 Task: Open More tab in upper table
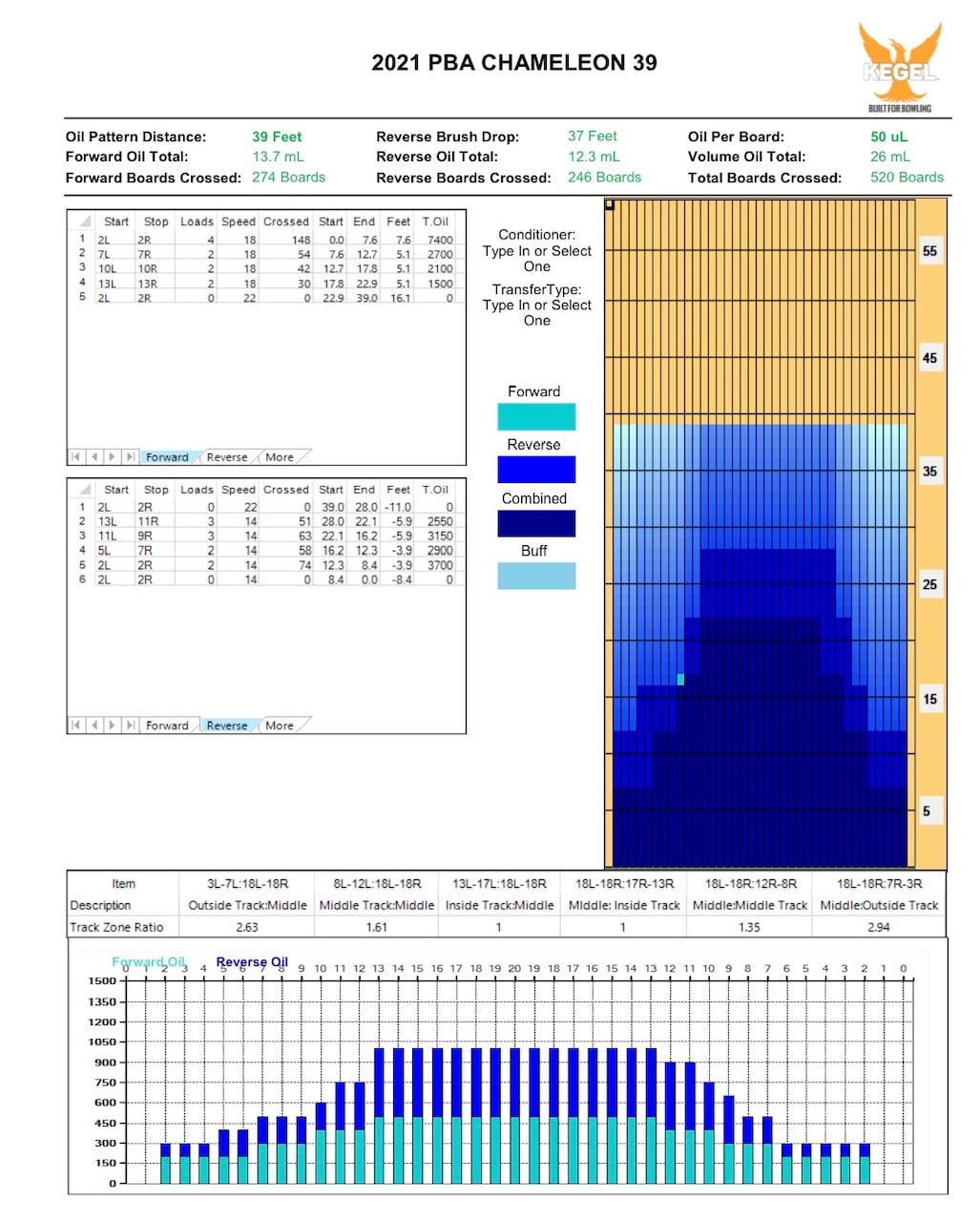[280, 457]
